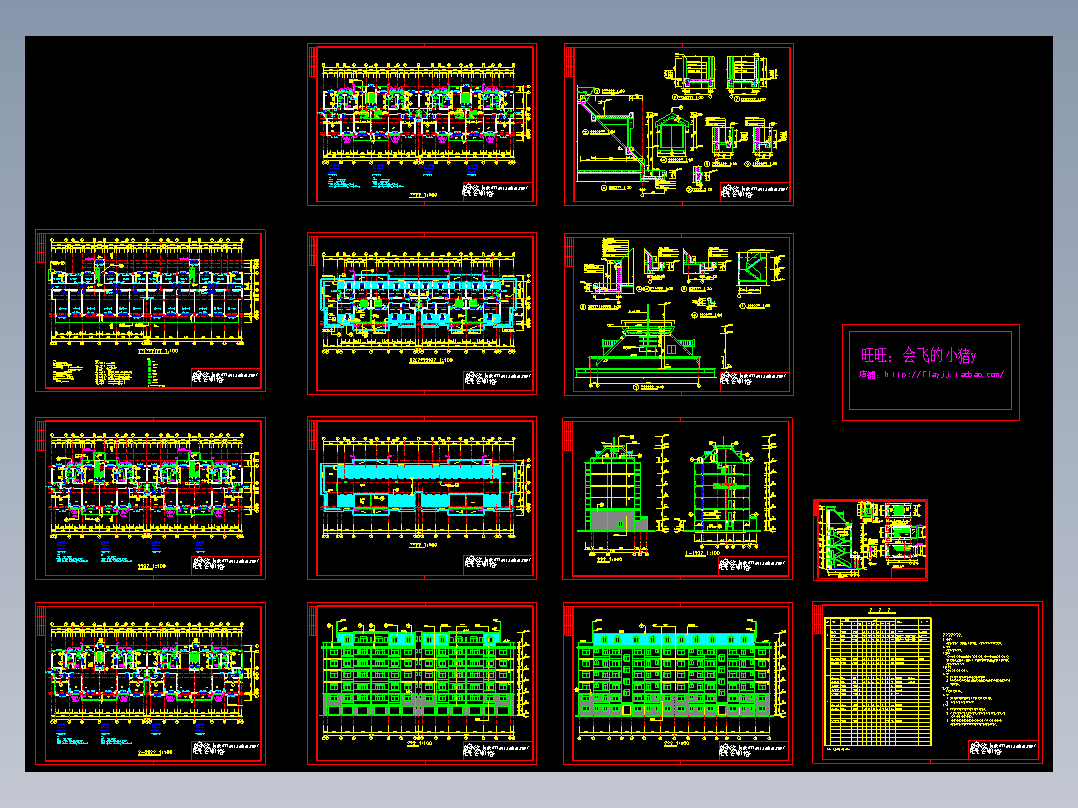Click the yellow schedule table grid
The height and width of the screenshot is (808, 1078).
coord(878,681)
